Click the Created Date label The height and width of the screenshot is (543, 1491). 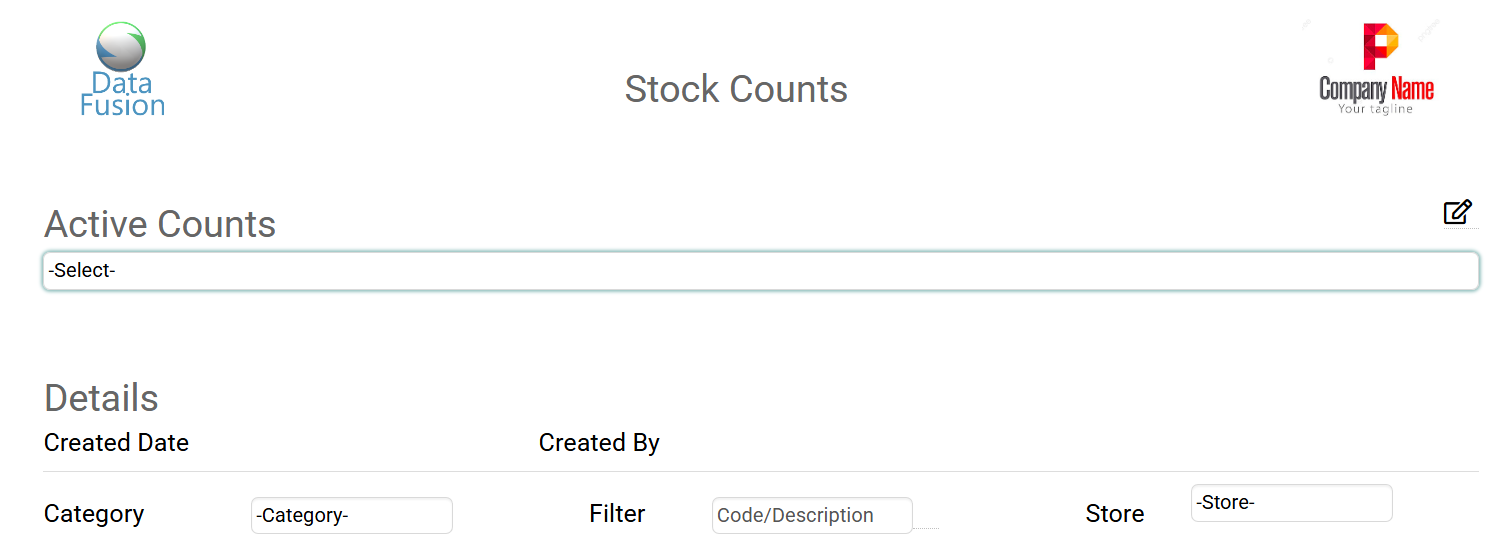pyautogui.click(x=116, y=443)
